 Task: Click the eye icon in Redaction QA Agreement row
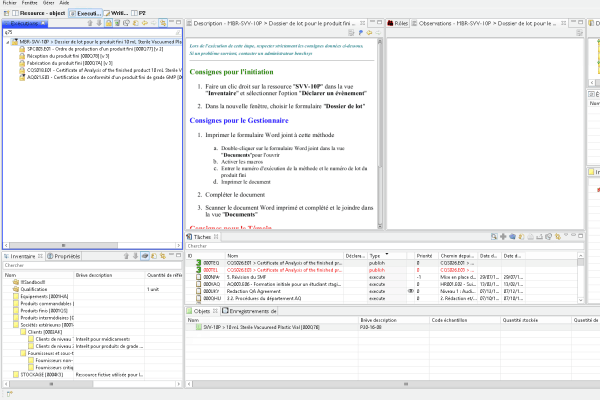[411, 291]
